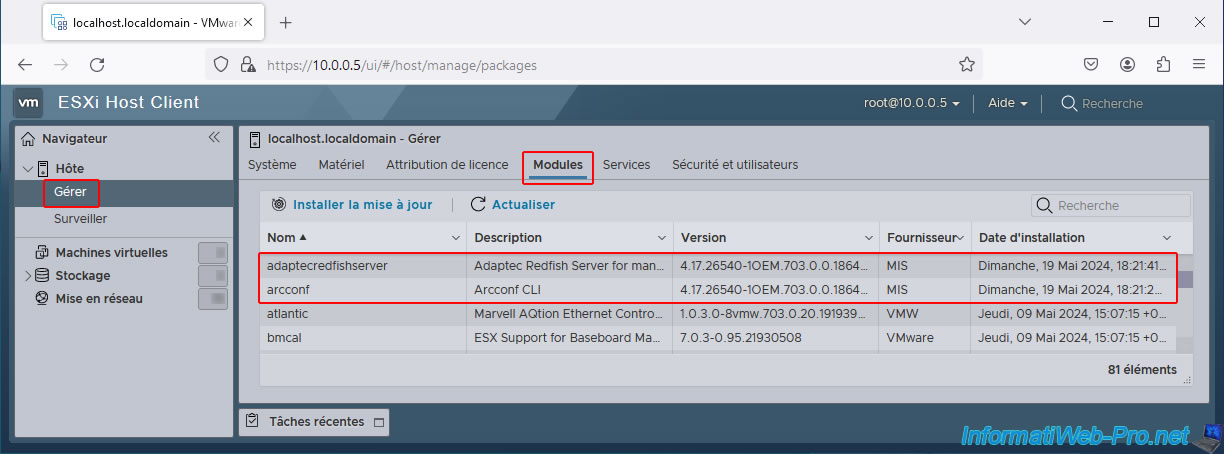The image size is (1224, 454).
Task: Open the Aide help dropdown menu
Action: 1007,103
